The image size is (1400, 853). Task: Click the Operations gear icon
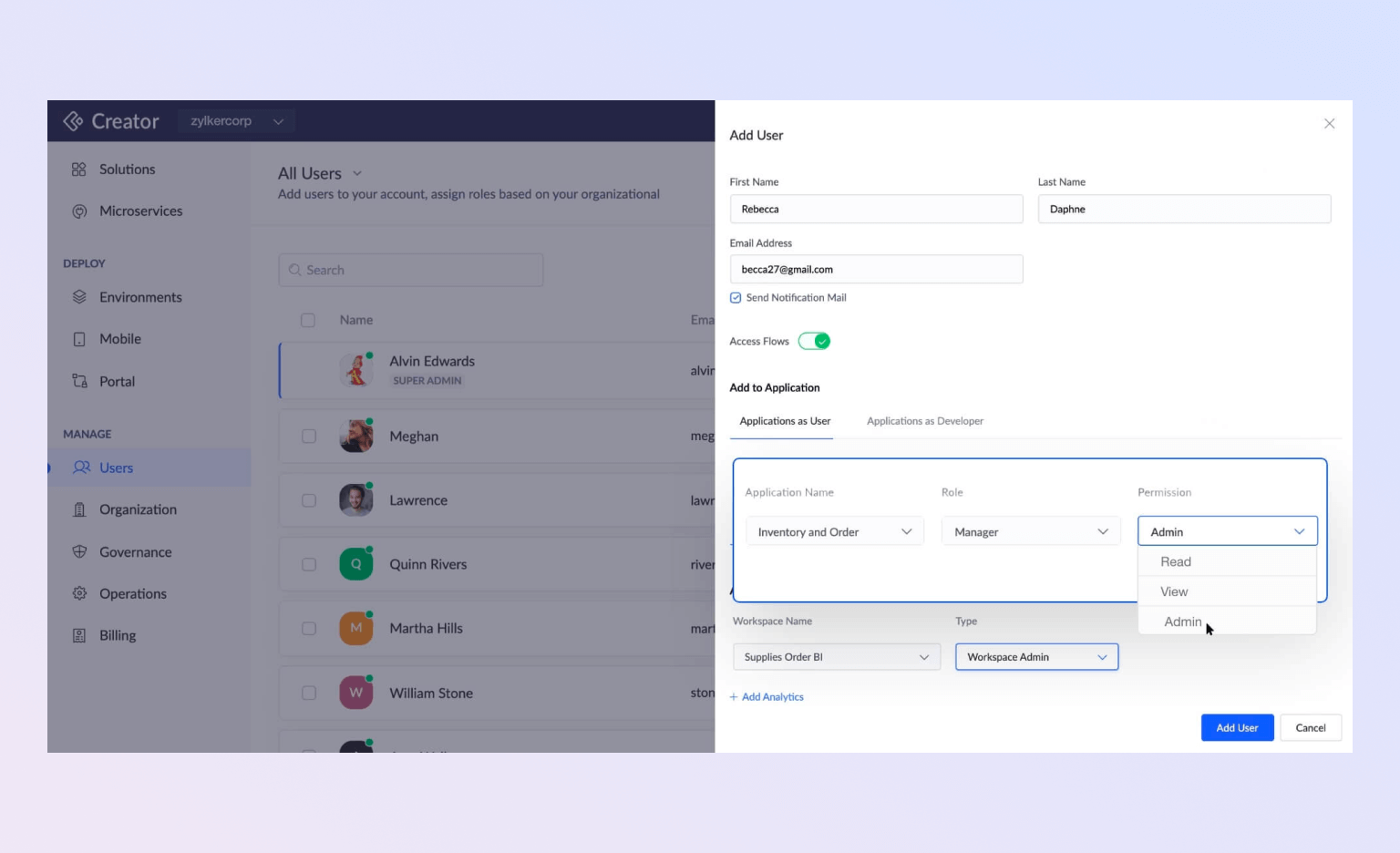79,593
